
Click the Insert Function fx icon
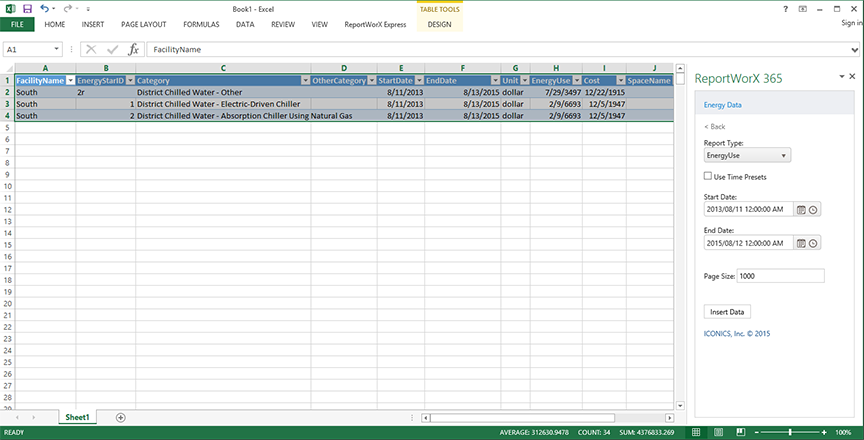click(x=133, y=49)
